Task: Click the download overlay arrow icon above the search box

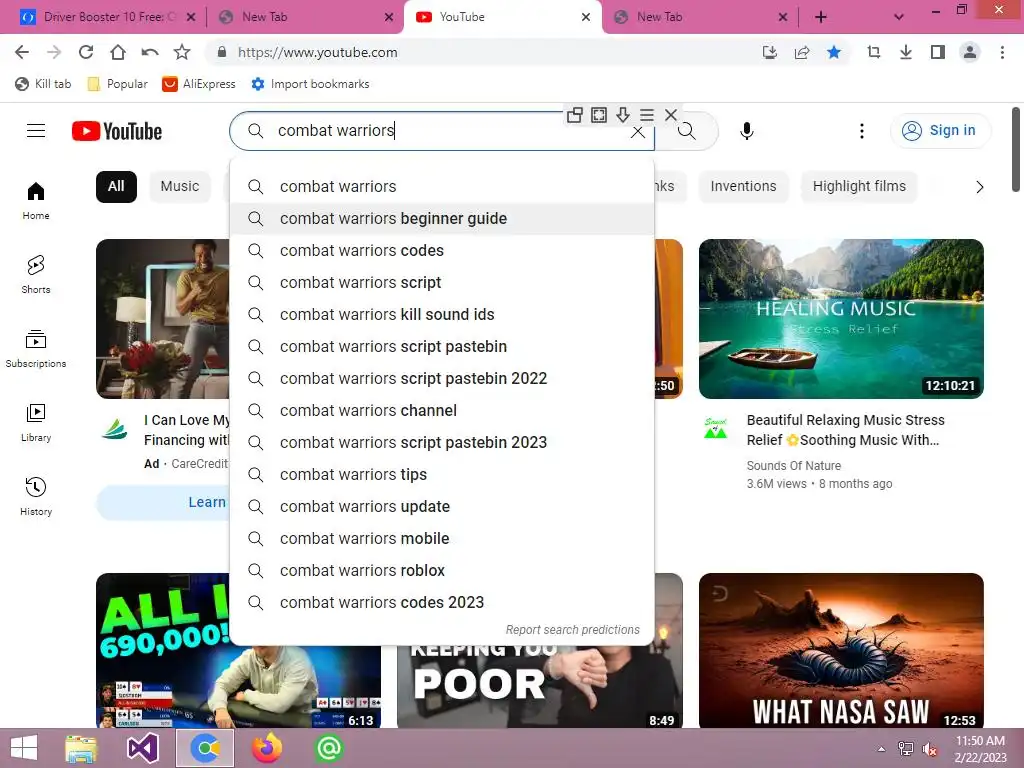Action: (623, 115)
